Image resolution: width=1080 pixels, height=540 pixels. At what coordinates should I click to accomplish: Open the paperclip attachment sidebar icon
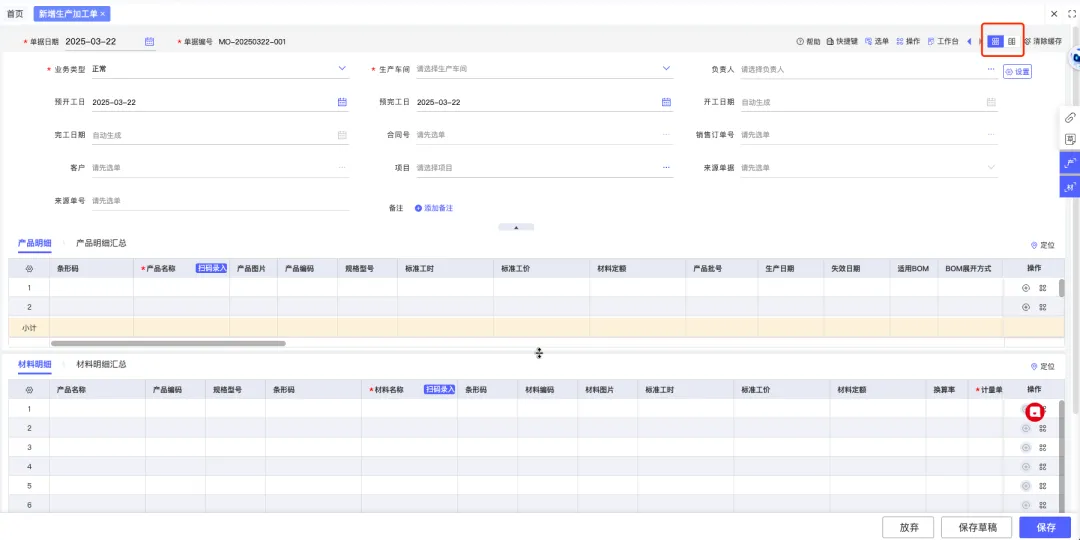[x=1070, y=117]
